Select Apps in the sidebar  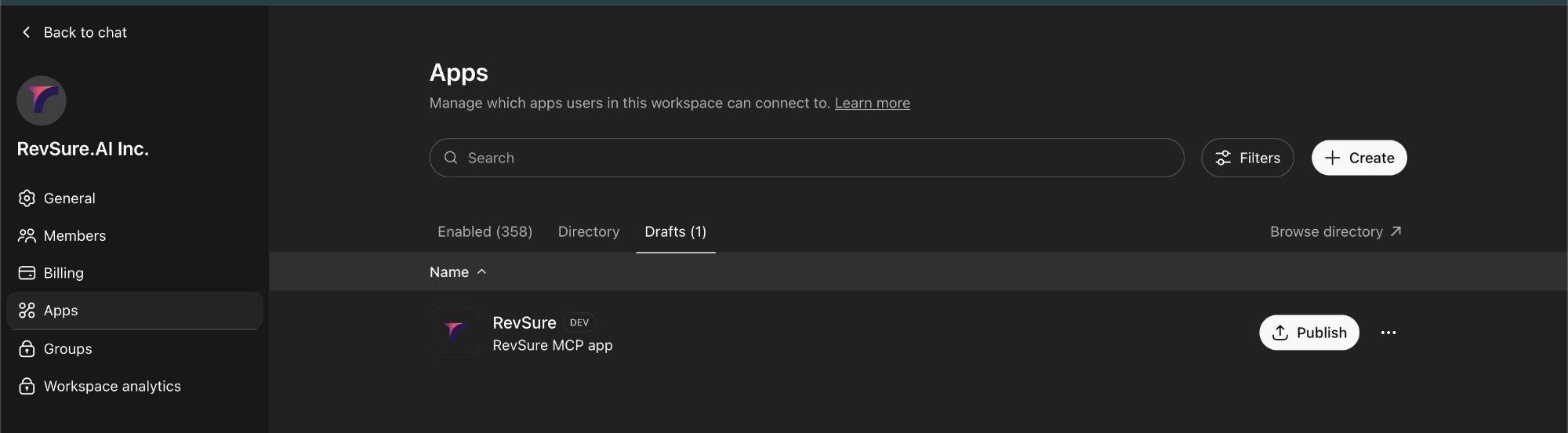tap(134, 311)
